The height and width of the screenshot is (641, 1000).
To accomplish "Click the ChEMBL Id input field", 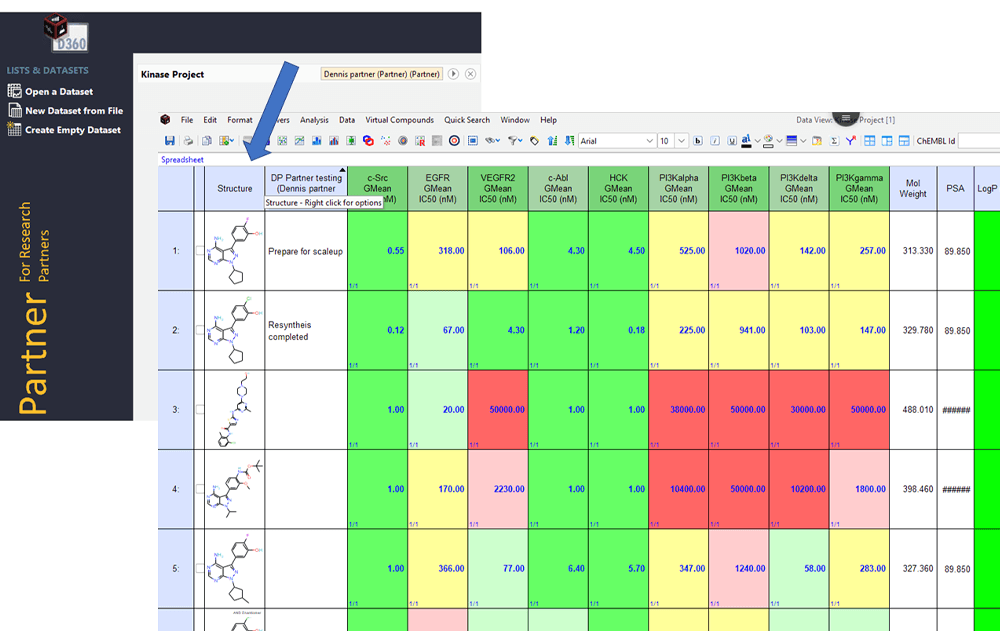I will [979, 141].
